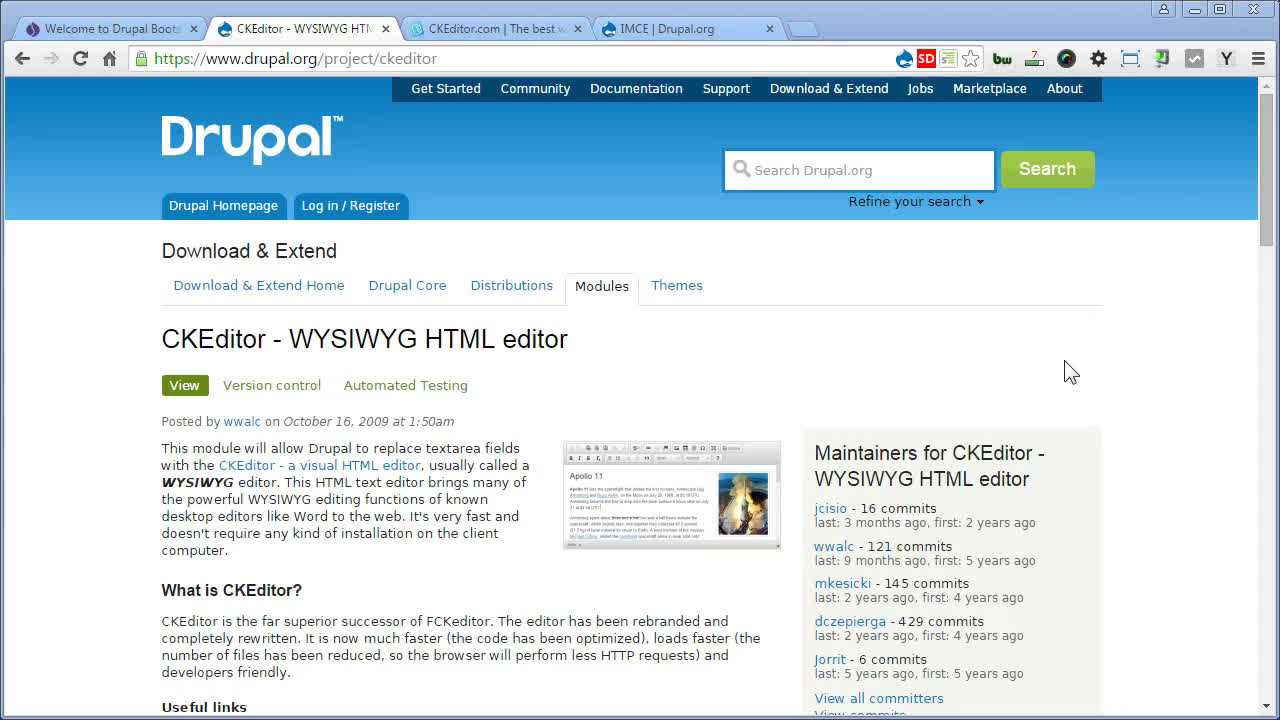The width and height of the screenshot is (1280, 720).
Task: Open Download & Extend in the top navigation
Action: 829,89
